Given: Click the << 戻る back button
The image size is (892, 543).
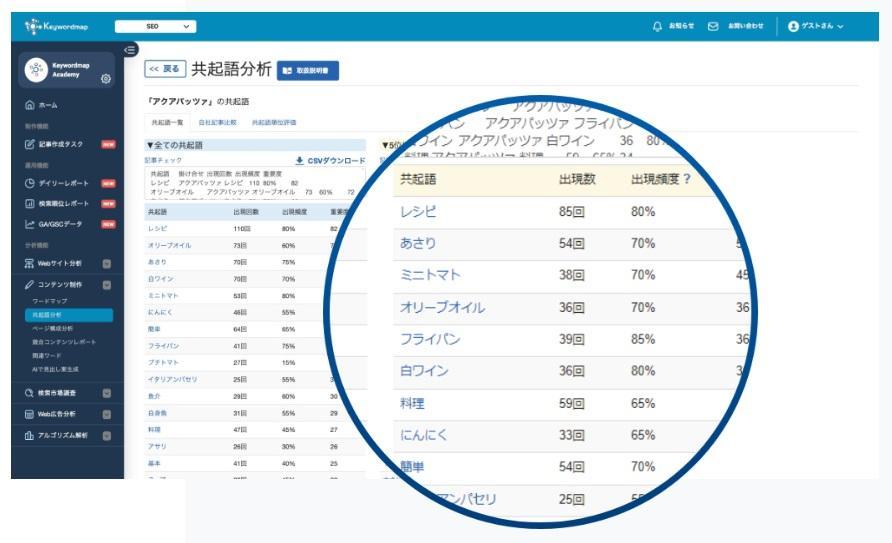Looking at the screenshot, I should pyautogui.click(x=165, y=69).
